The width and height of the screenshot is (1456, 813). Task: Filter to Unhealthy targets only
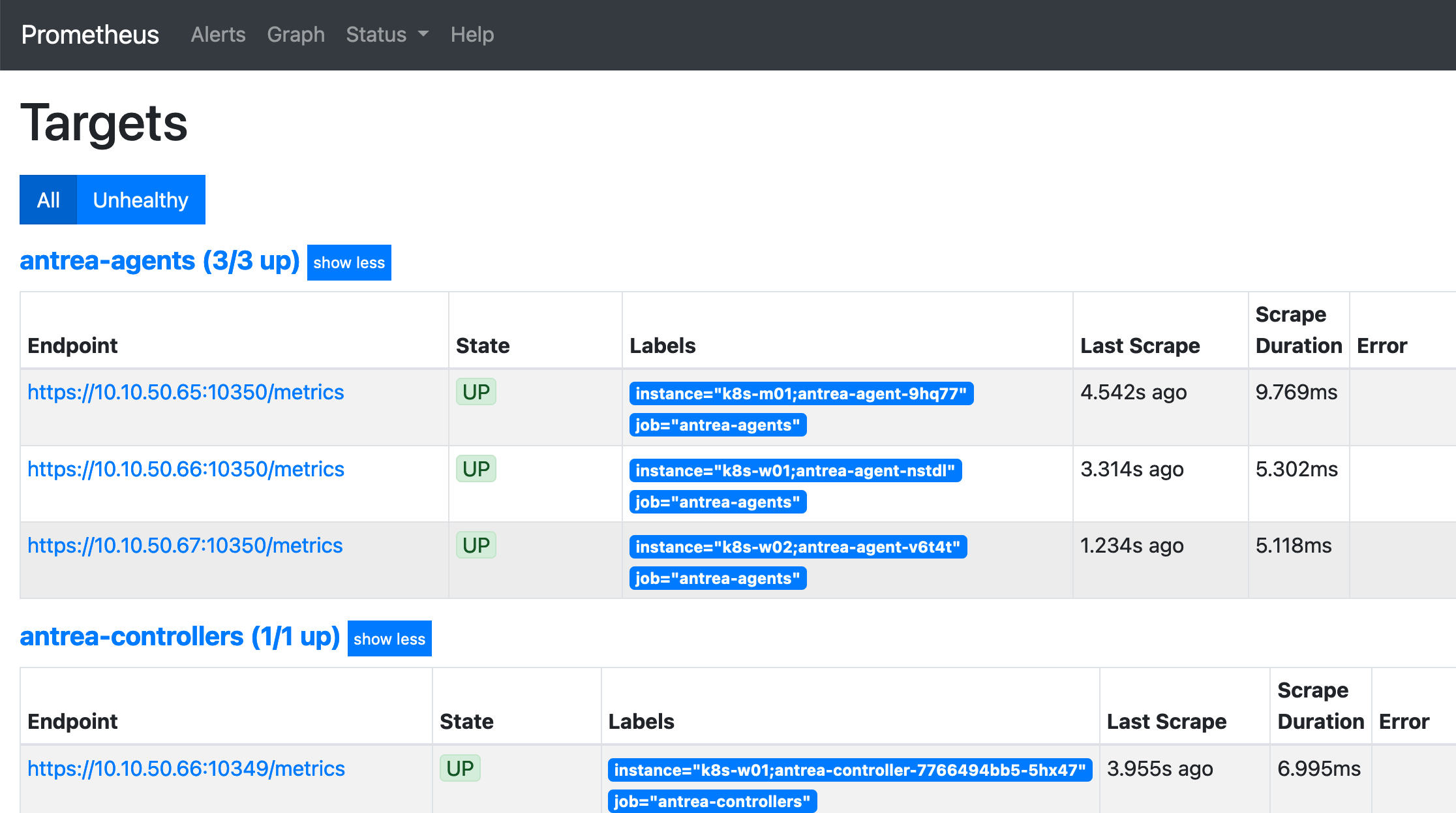pyautogui.click(x=141, y=200)
